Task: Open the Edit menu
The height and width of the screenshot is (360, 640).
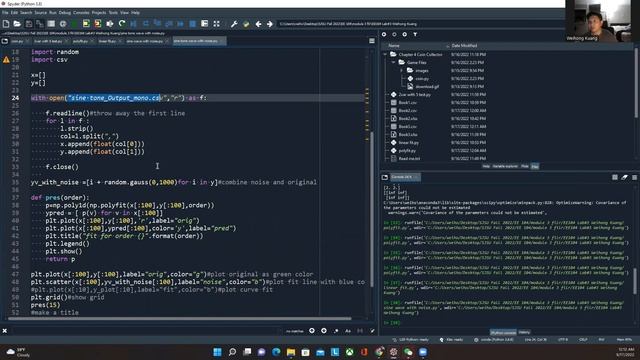Action: point(14,13)
